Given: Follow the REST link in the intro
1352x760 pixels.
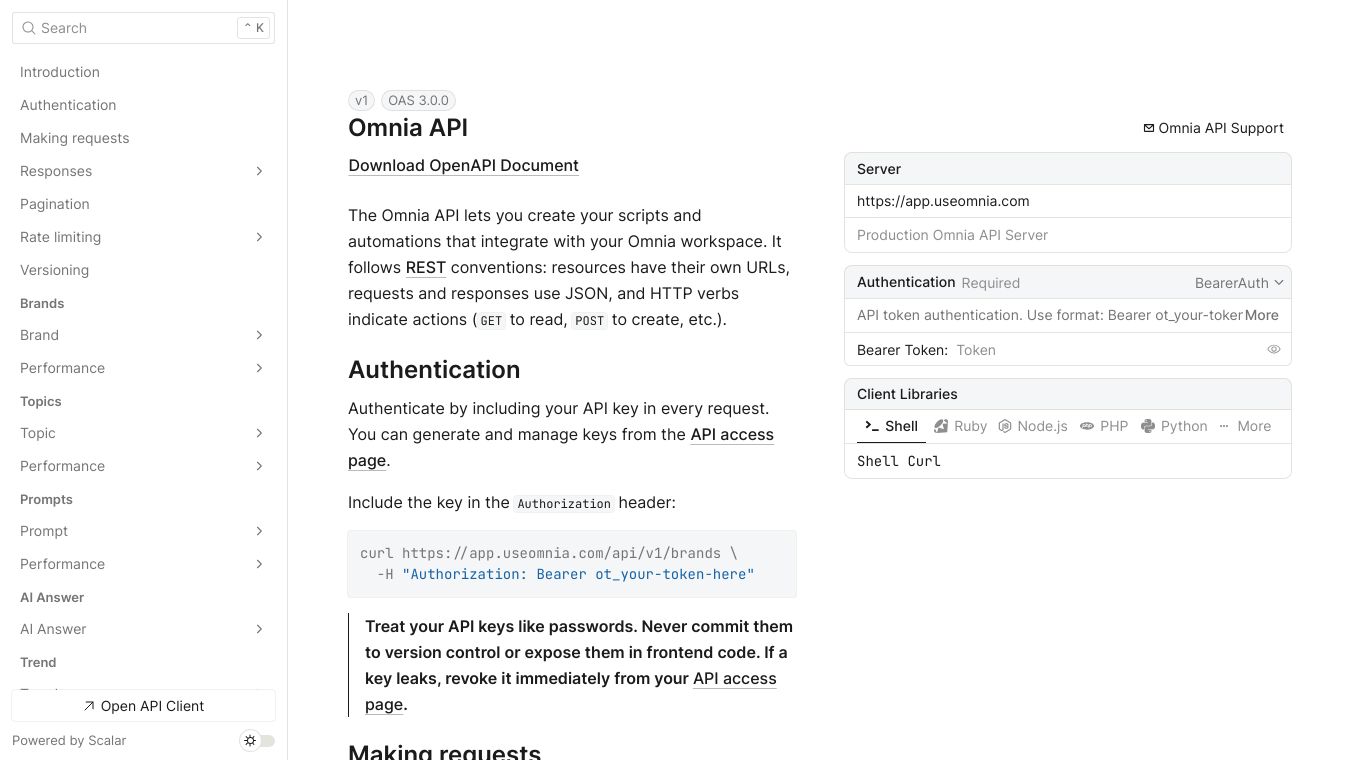Looking at the screenshot, I should coord(425,268).
